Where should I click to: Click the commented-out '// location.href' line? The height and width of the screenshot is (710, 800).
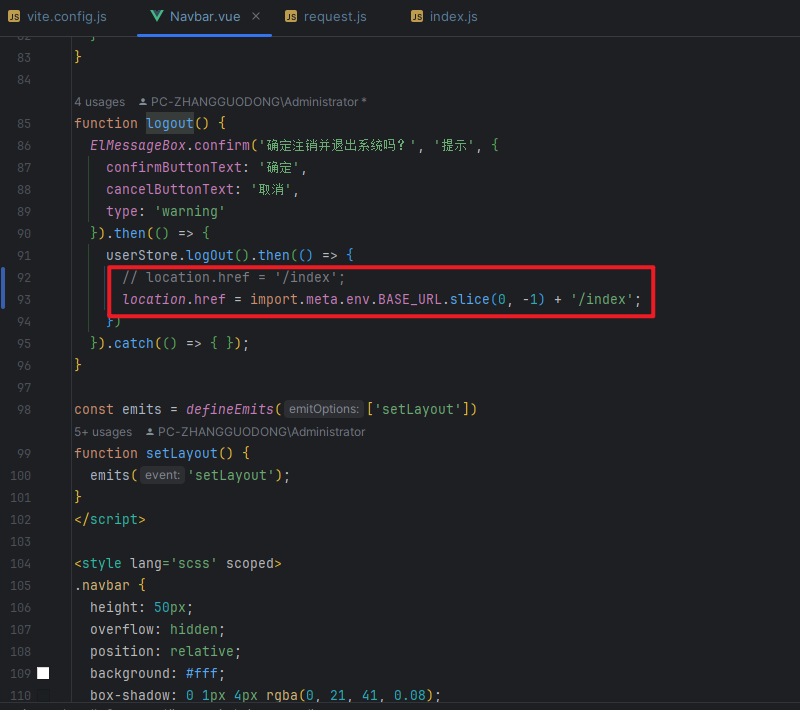(x=234, y=277)
